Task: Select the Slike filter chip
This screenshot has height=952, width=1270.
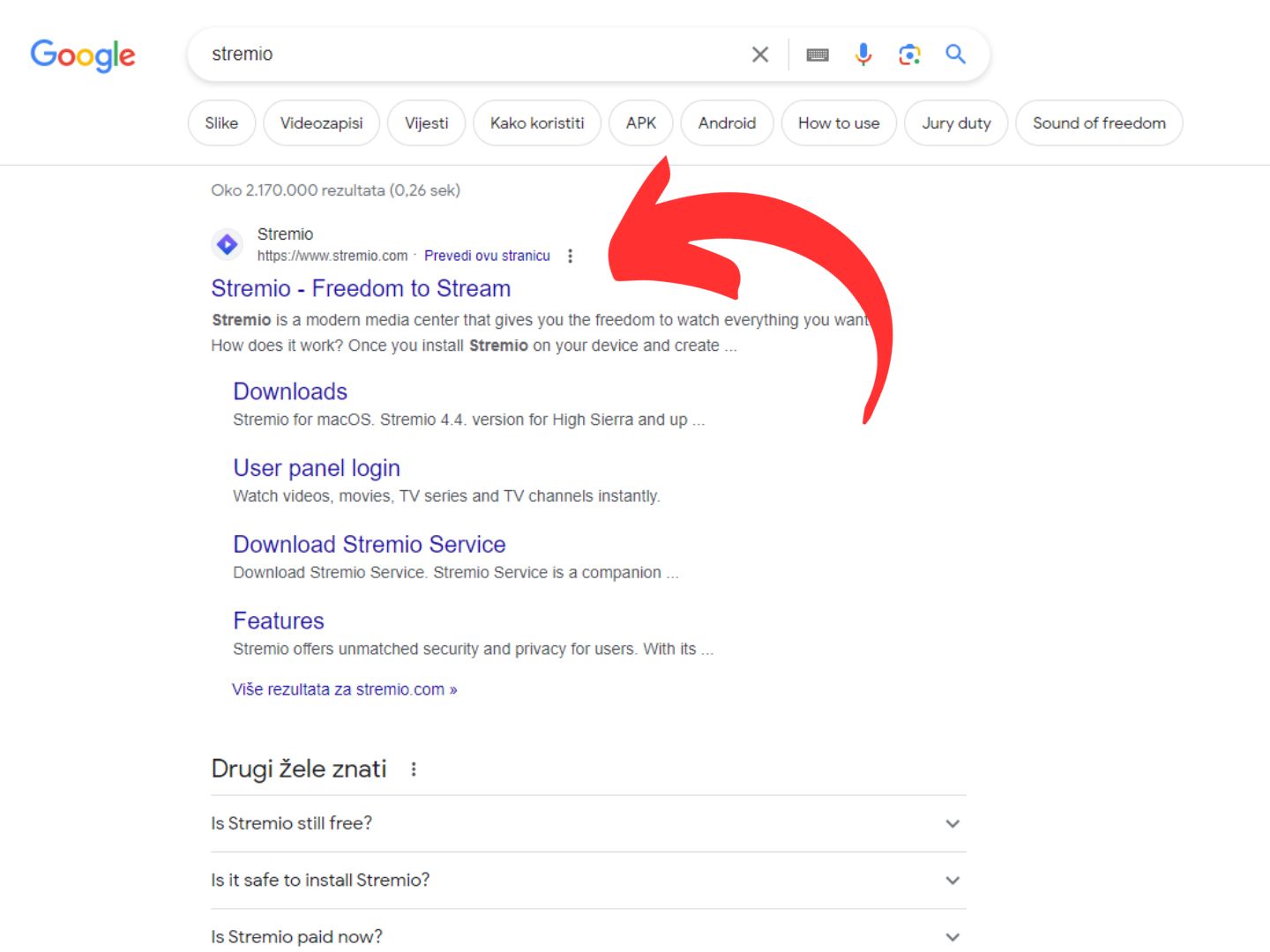Action: pyautogui.click(x=221, y=123)
